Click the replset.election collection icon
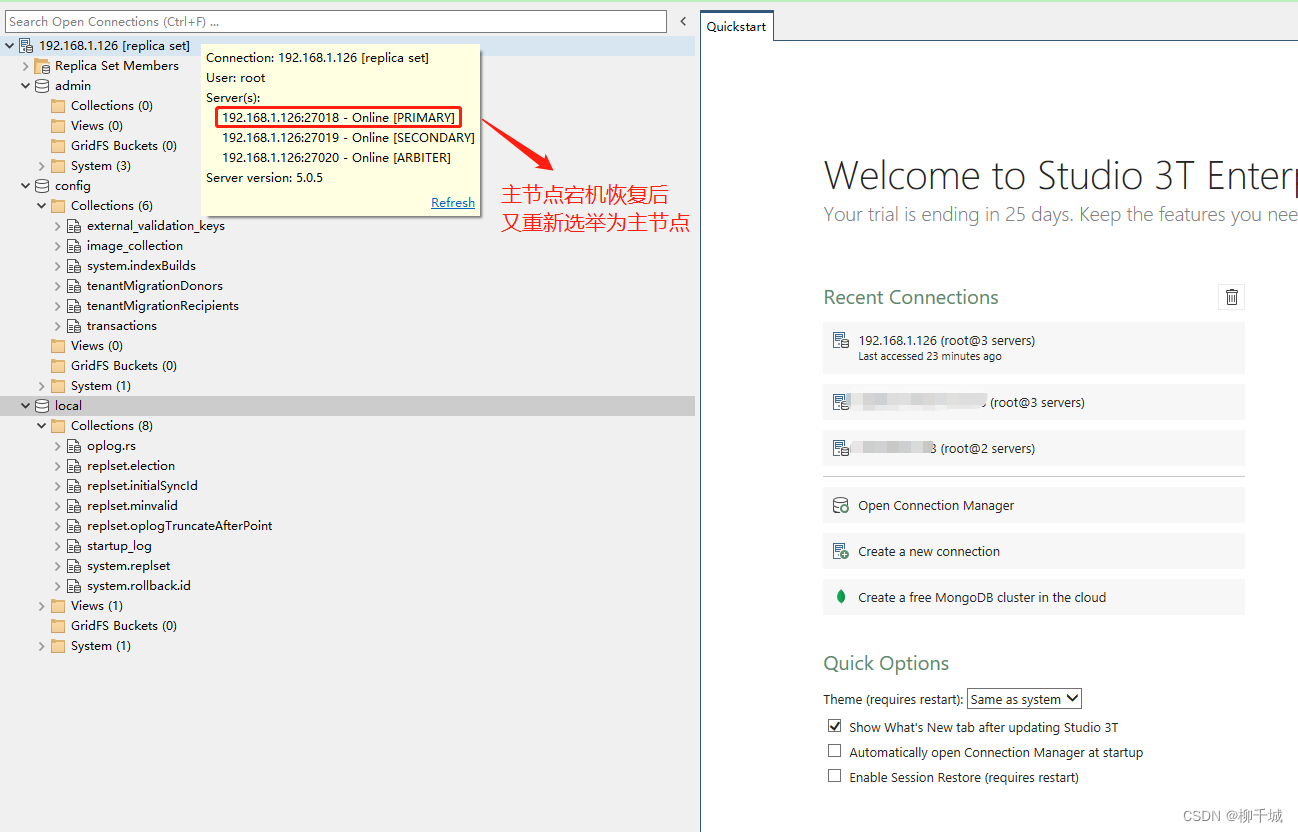The width and height of the screenshot is (1298, 832). 74,466
